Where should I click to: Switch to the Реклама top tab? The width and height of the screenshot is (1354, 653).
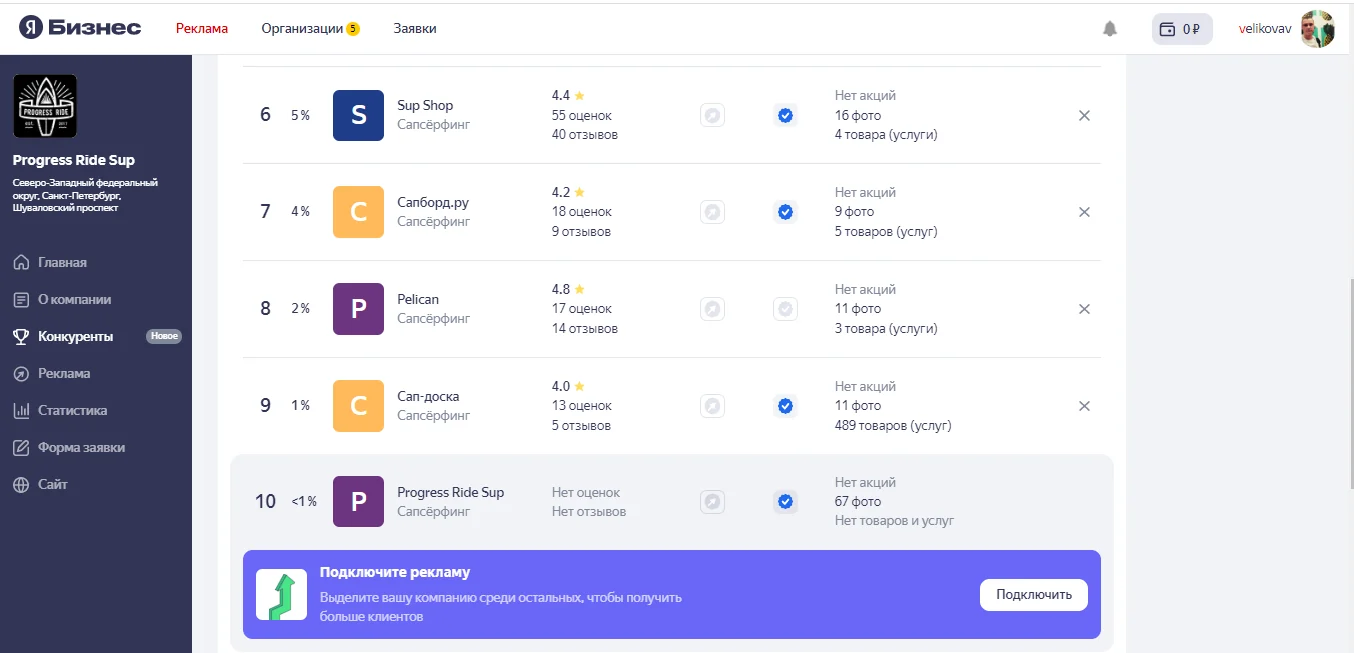[x=202, y=28]
